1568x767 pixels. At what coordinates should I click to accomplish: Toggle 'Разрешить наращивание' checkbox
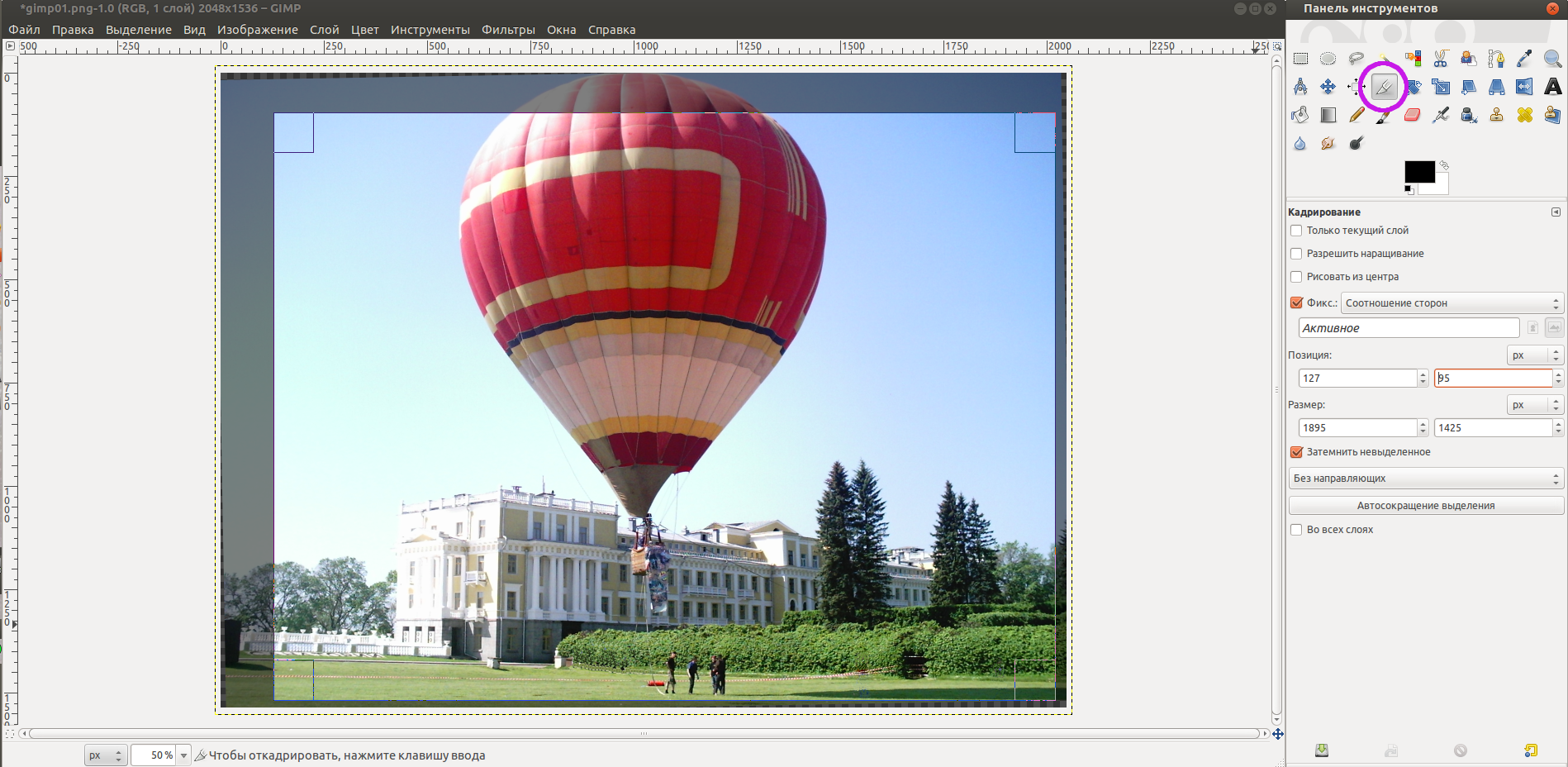[x=1296, y=254]
